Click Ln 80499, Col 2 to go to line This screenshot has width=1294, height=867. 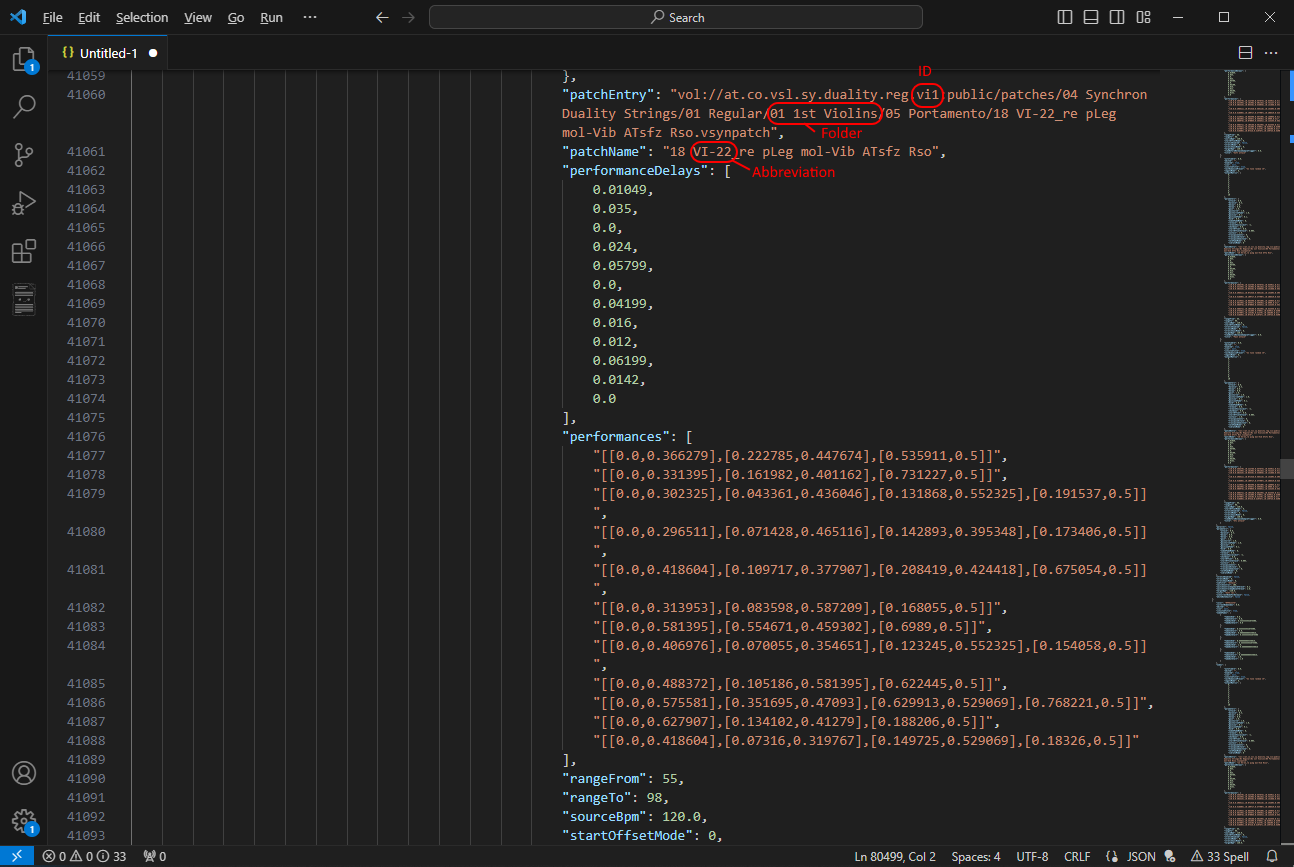[895, 857]
